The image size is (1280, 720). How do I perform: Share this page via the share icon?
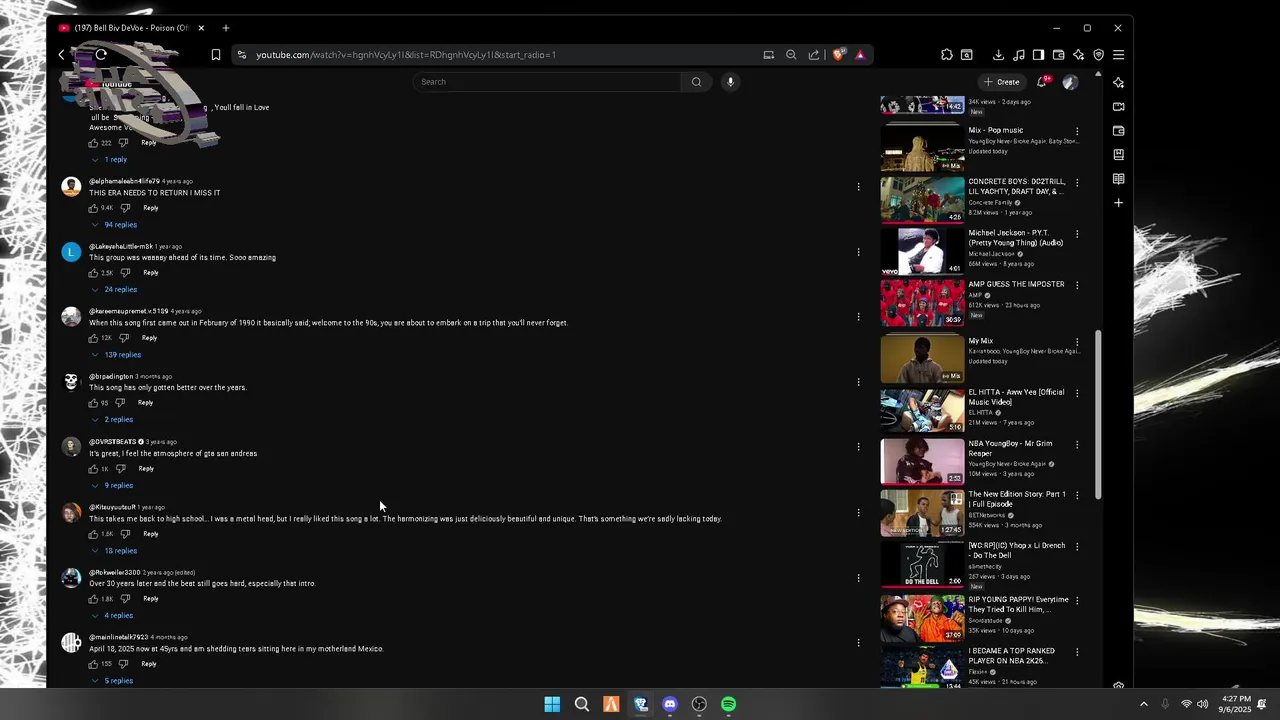[x=814, y=55]
